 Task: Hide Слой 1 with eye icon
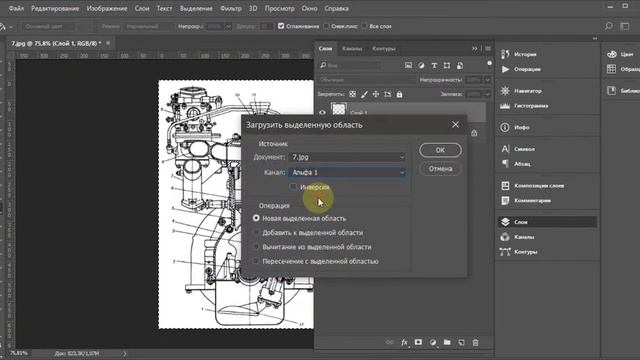click(322, 112)
